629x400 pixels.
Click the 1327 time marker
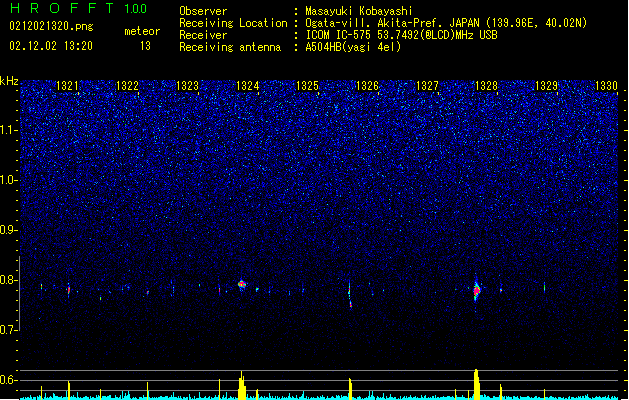pyautogui.click(x=427, y=86)
